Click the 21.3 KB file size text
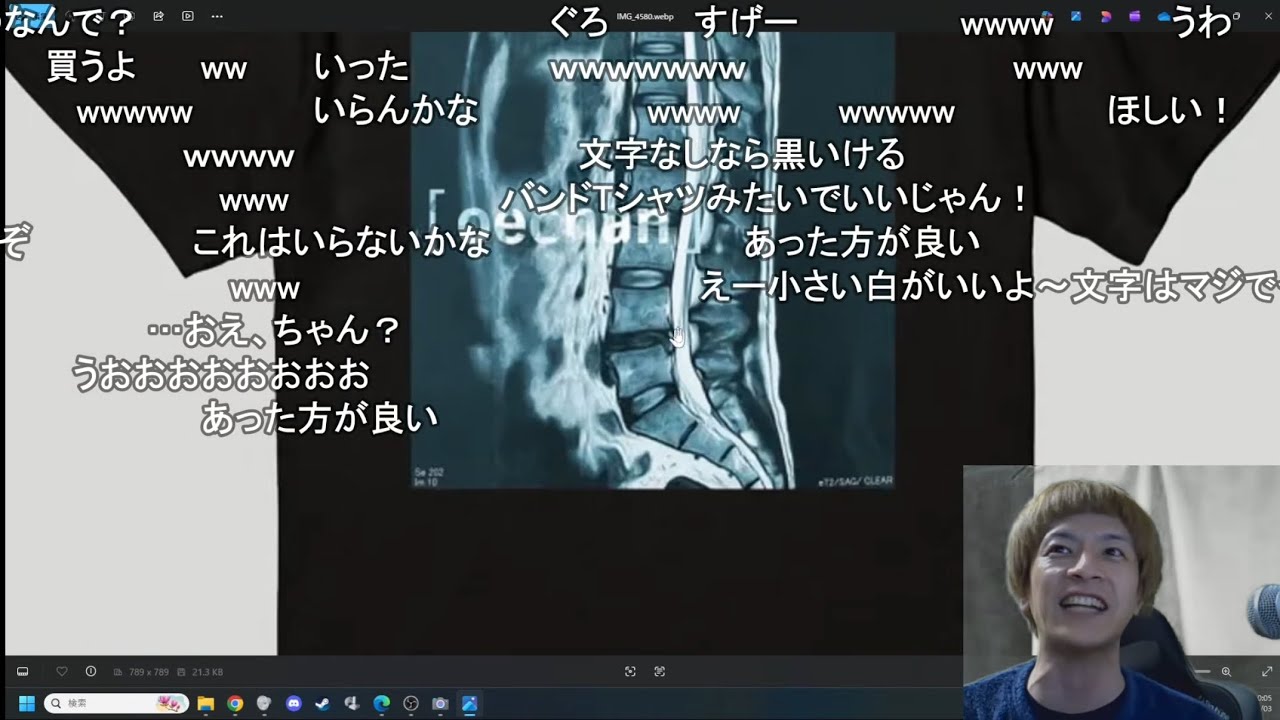Screen dimensions: 1280x720 coord(207,672)
